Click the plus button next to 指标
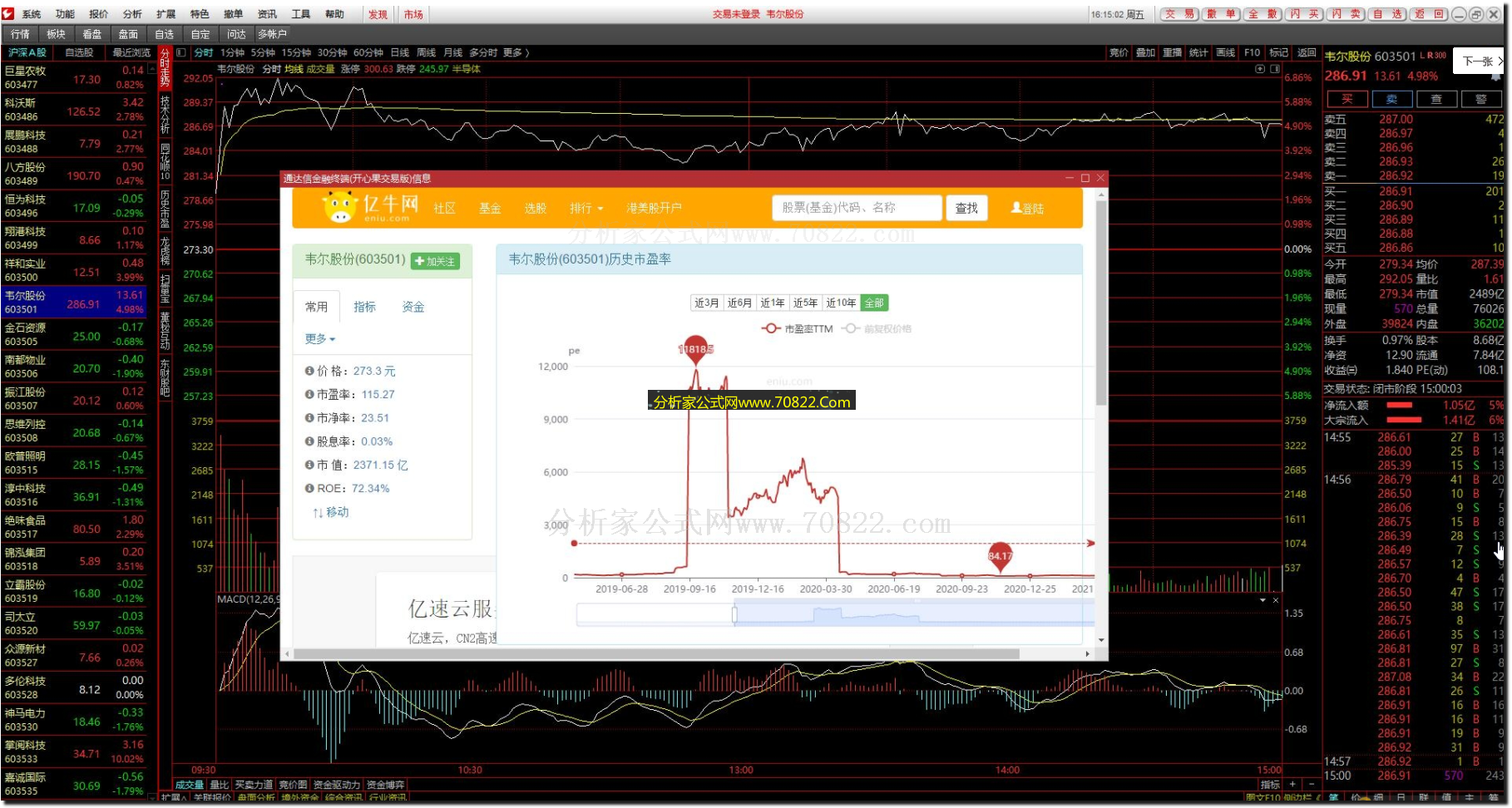The image size is (1512, 808). click(x=1292, y=784)
